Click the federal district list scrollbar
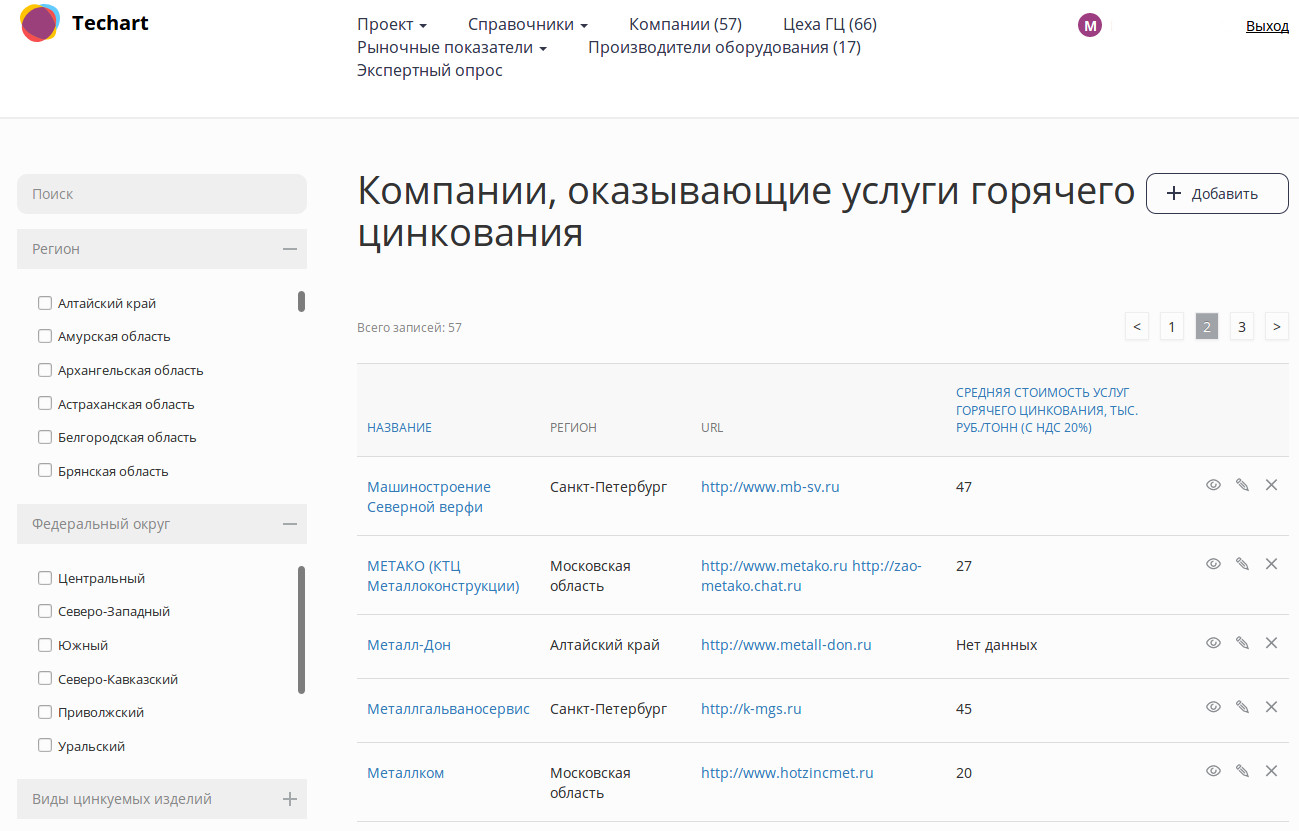 tap(301, 630)
